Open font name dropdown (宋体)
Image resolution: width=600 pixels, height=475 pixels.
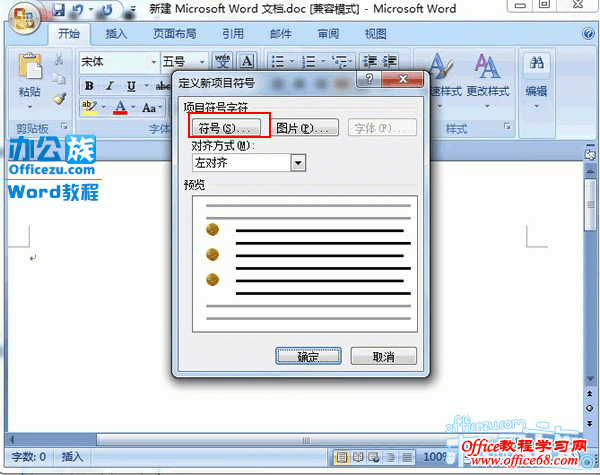pos(153,62)
